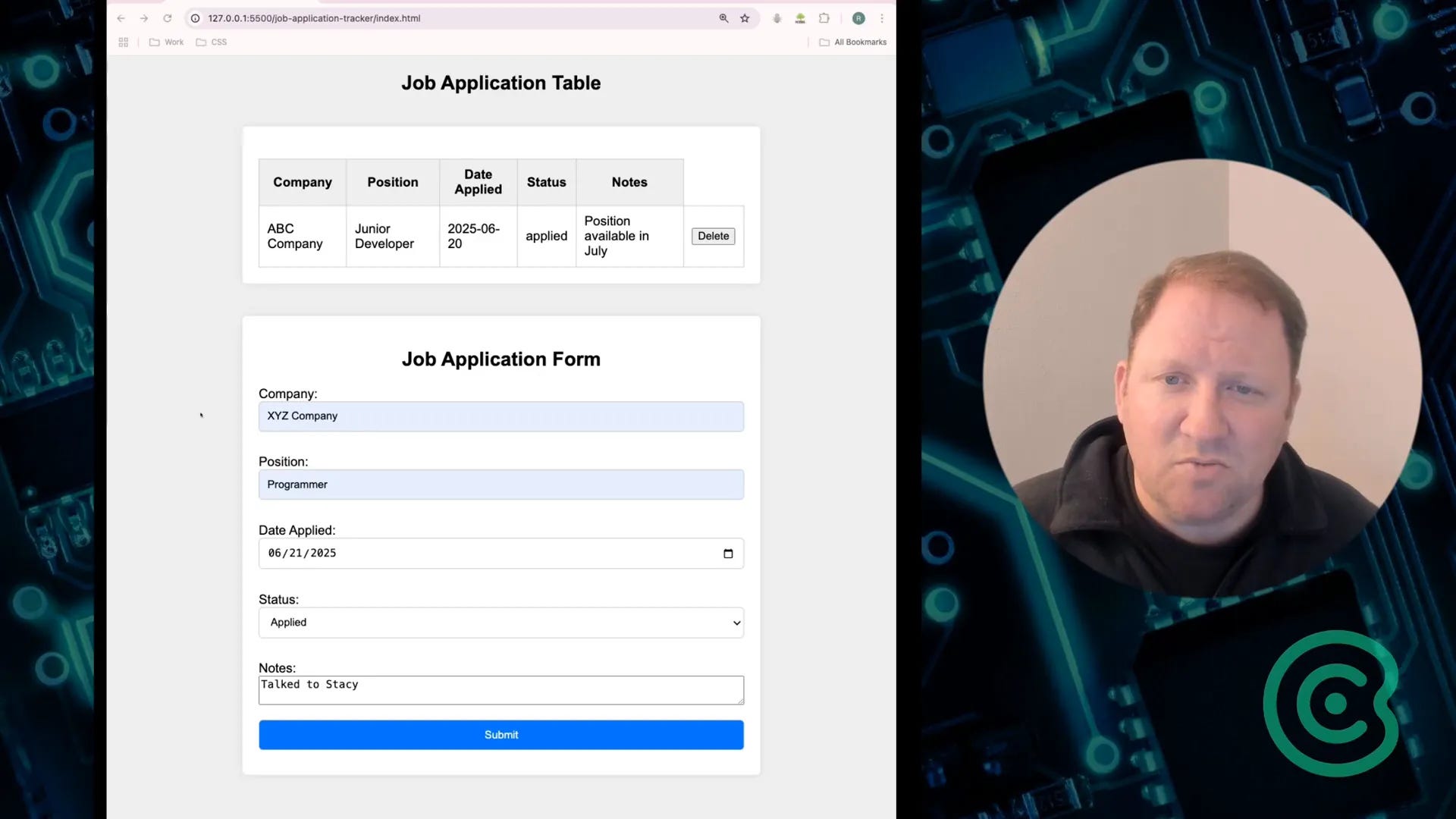Click the browser forward arrow
The width and height of the screenshot is (1456, 819).
coord(144,18)
